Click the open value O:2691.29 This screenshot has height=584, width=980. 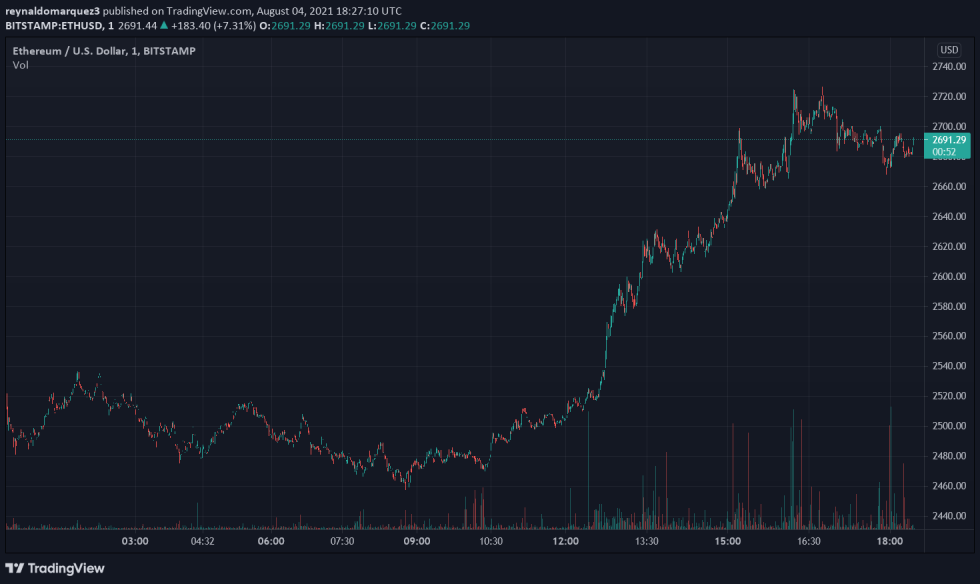285,26
